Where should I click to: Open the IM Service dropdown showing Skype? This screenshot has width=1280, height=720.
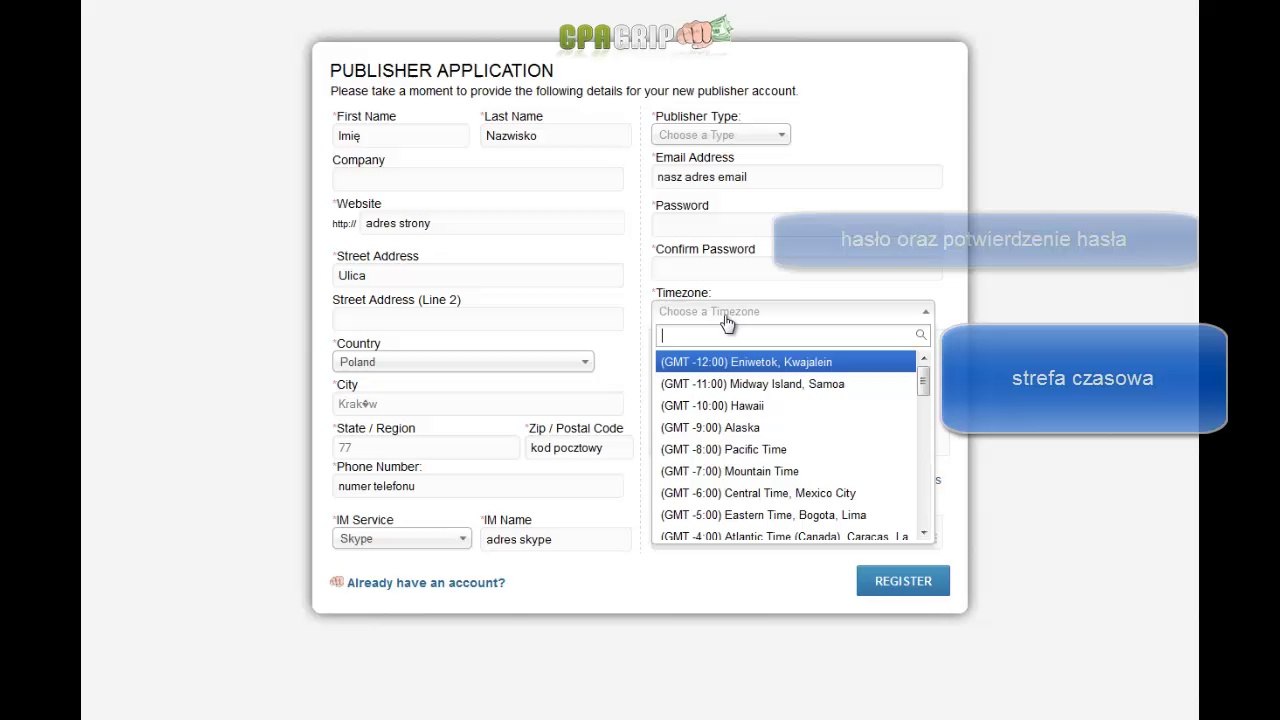click(x=401, y=539)
